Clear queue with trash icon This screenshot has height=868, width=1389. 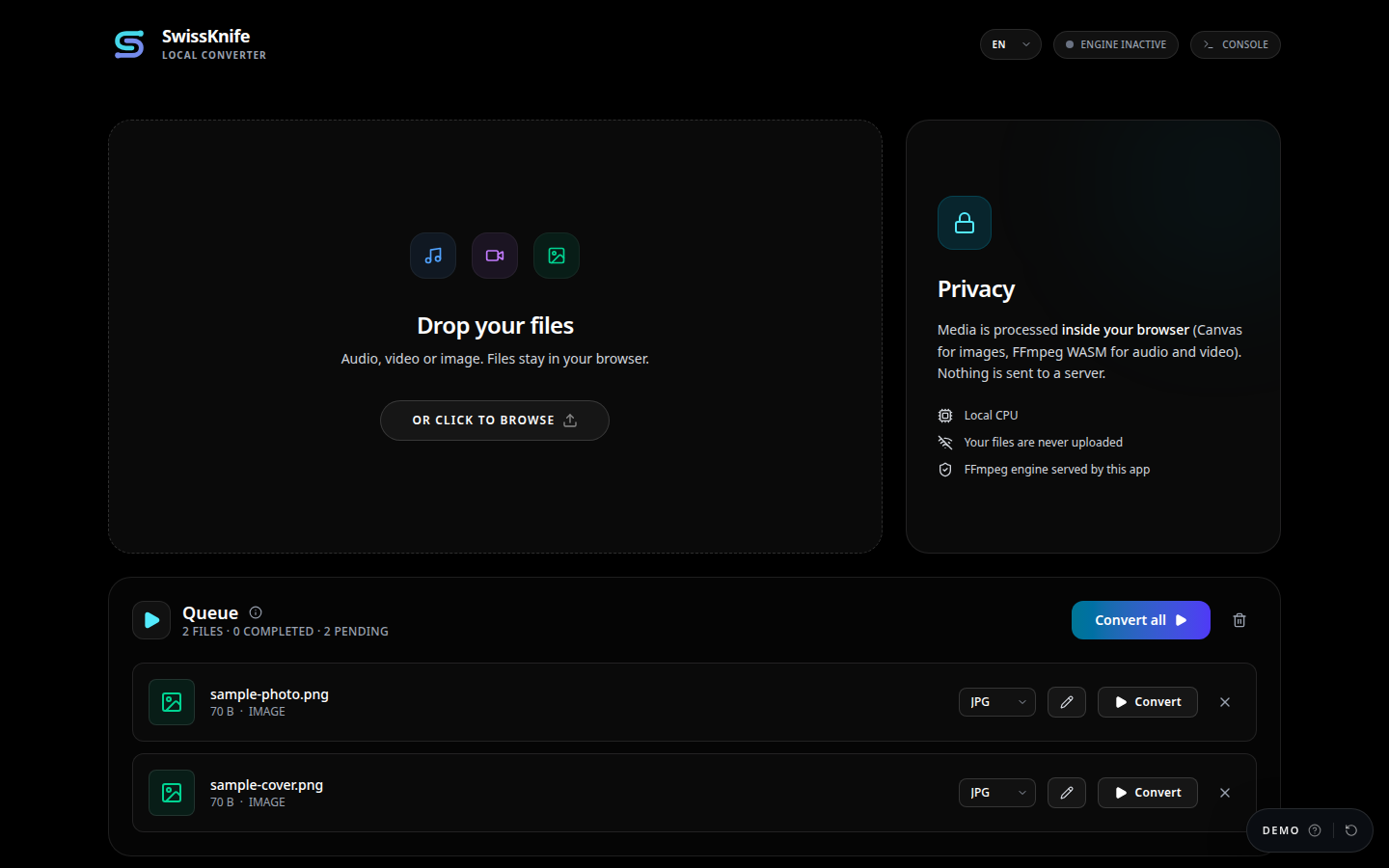point(1239,620)
